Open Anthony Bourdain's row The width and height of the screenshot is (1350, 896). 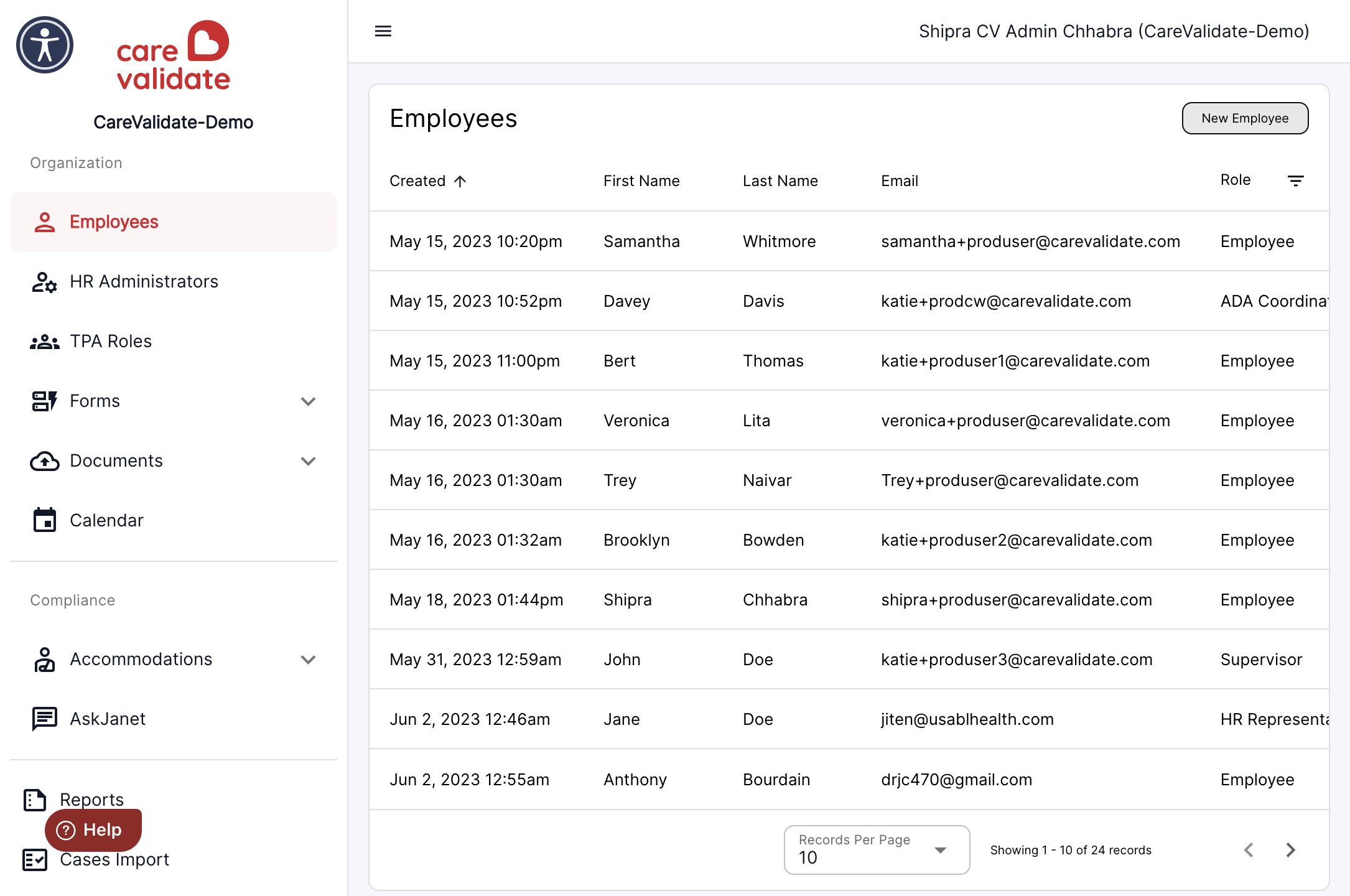coord(849,780)
